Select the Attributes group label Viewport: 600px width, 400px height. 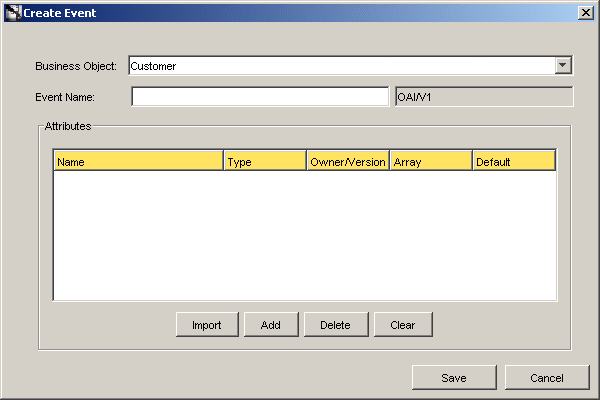tap(68, 126)
